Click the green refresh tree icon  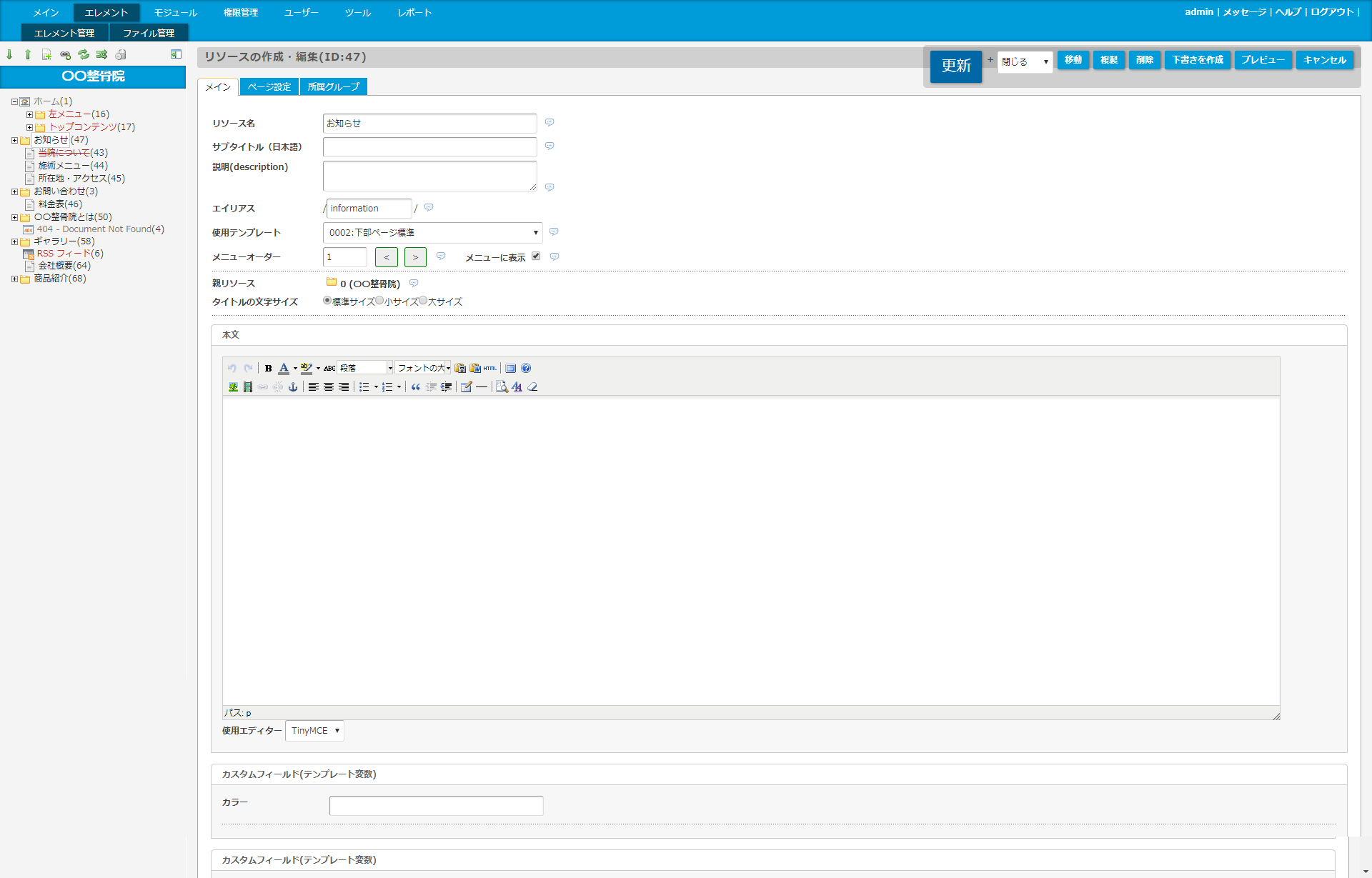[x=84, y=55]
